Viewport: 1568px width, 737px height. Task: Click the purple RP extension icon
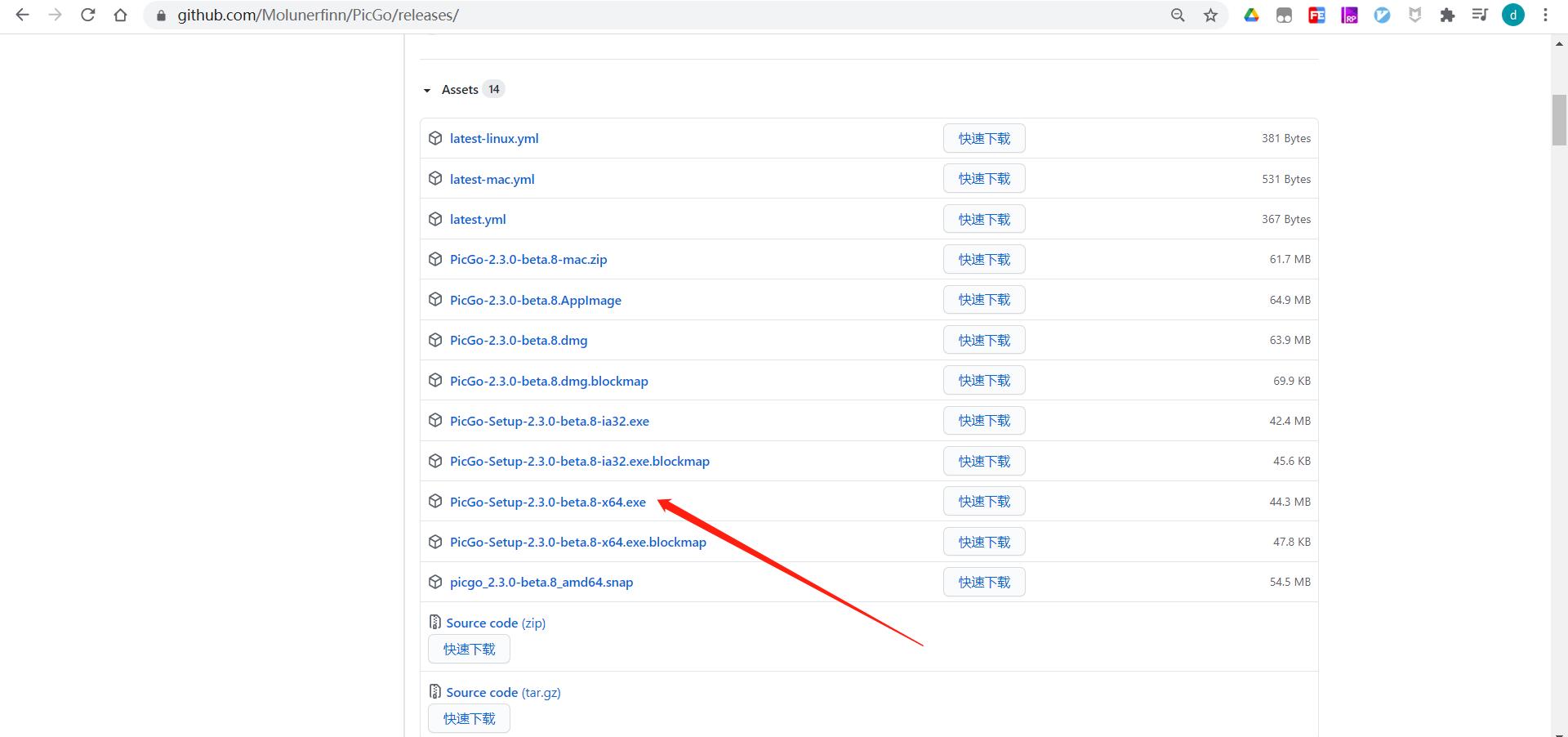(1349, 15)
